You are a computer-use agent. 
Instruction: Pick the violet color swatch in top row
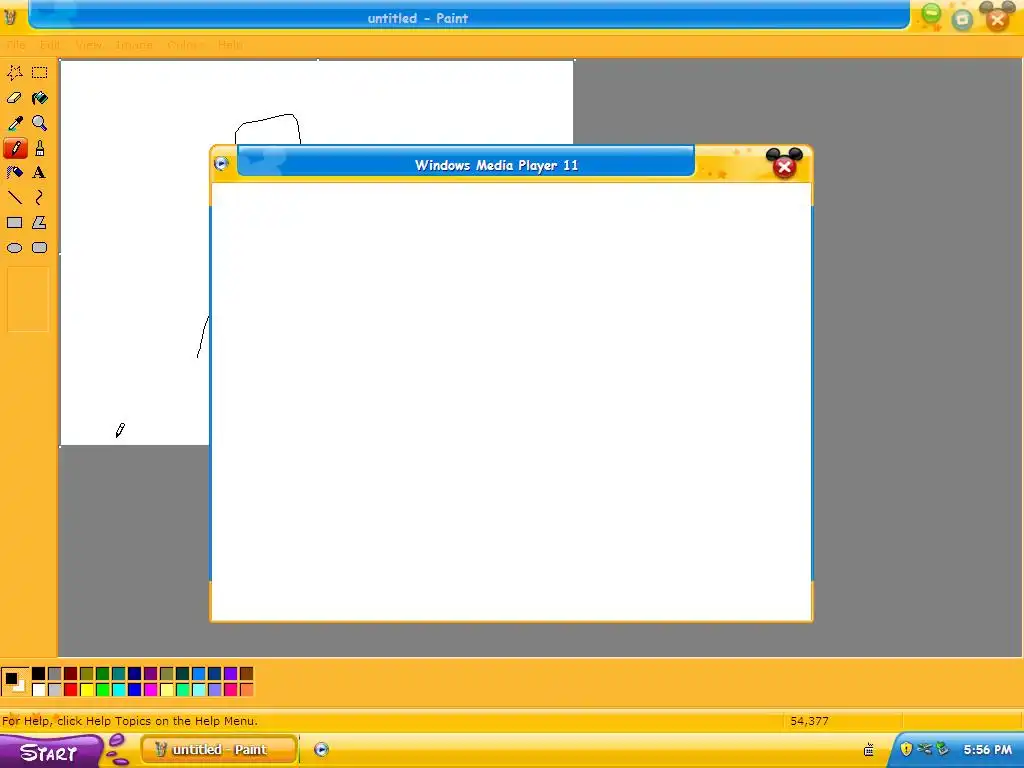click(231, 674)
